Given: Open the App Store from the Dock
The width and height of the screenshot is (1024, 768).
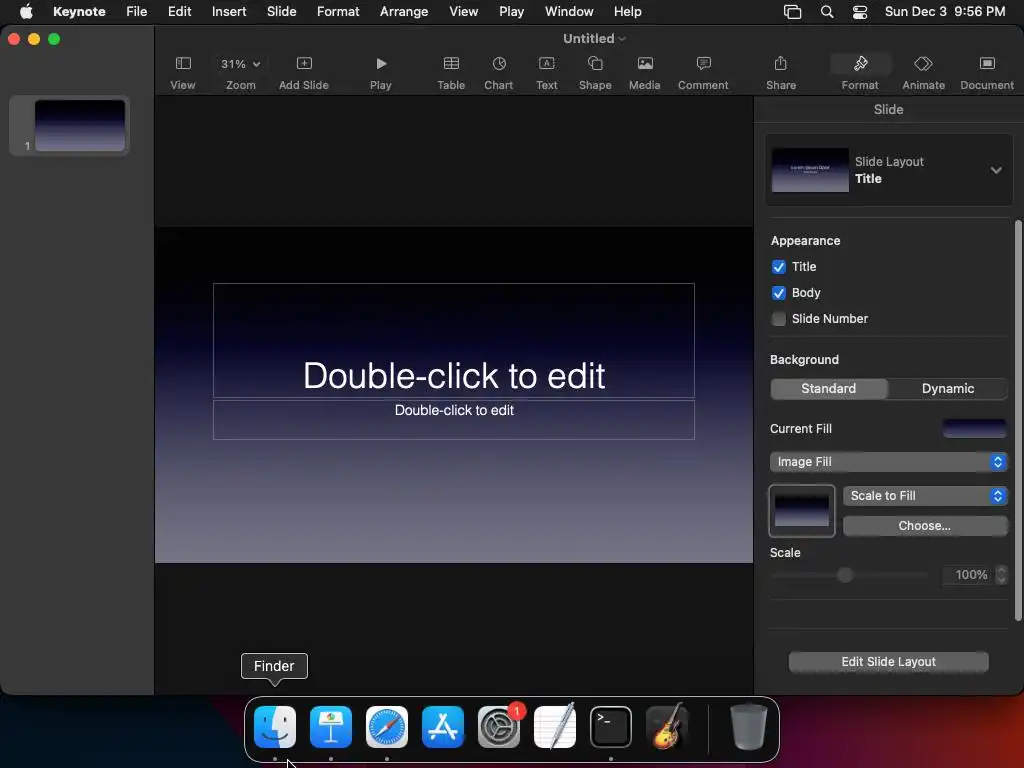Looking at the screenshot, I should pyautogui.click(x=443, y=727).
